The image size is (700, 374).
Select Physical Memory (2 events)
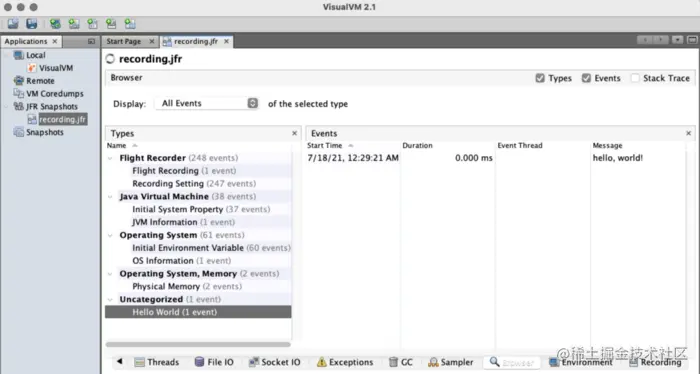click(x=198, y=287)
